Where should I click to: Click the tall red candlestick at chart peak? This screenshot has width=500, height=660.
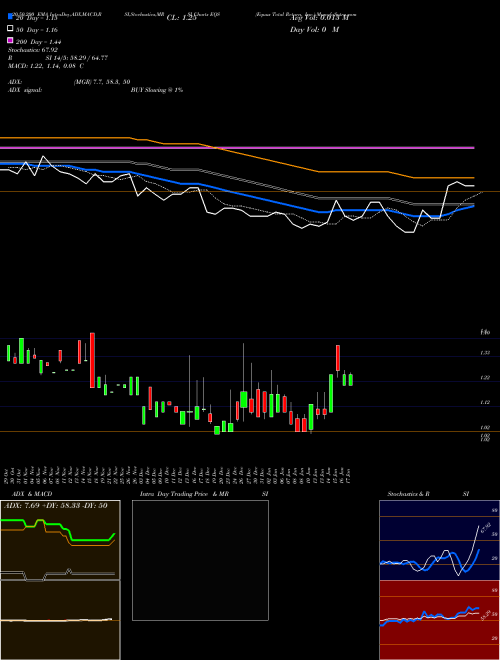(92, 360)
